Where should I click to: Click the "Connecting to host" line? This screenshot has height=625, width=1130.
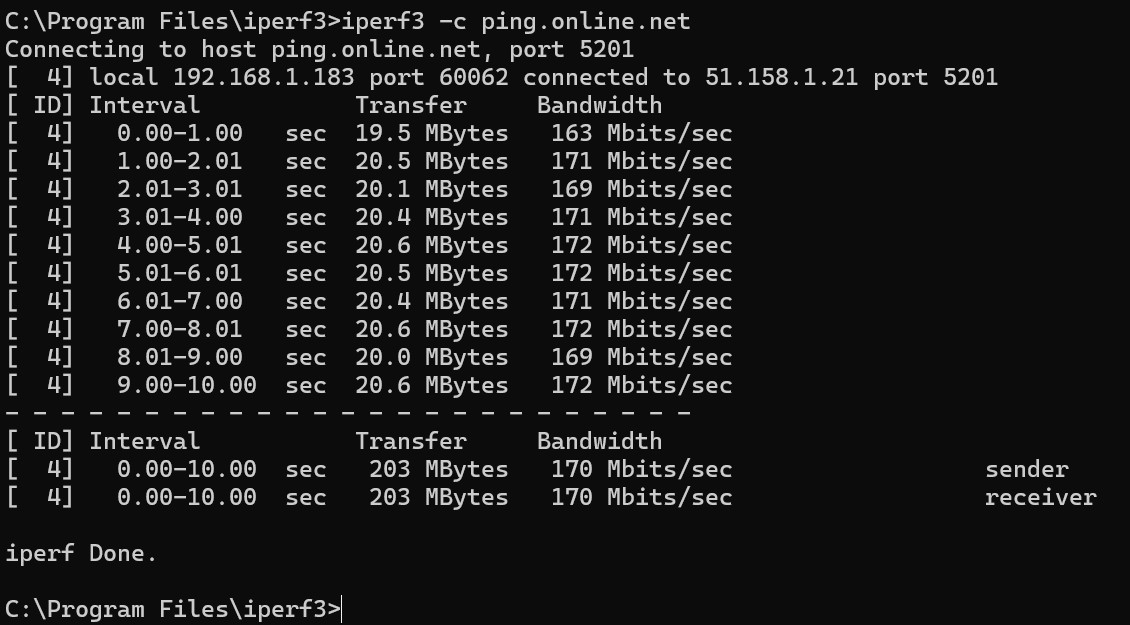click(x=319, y=50)
